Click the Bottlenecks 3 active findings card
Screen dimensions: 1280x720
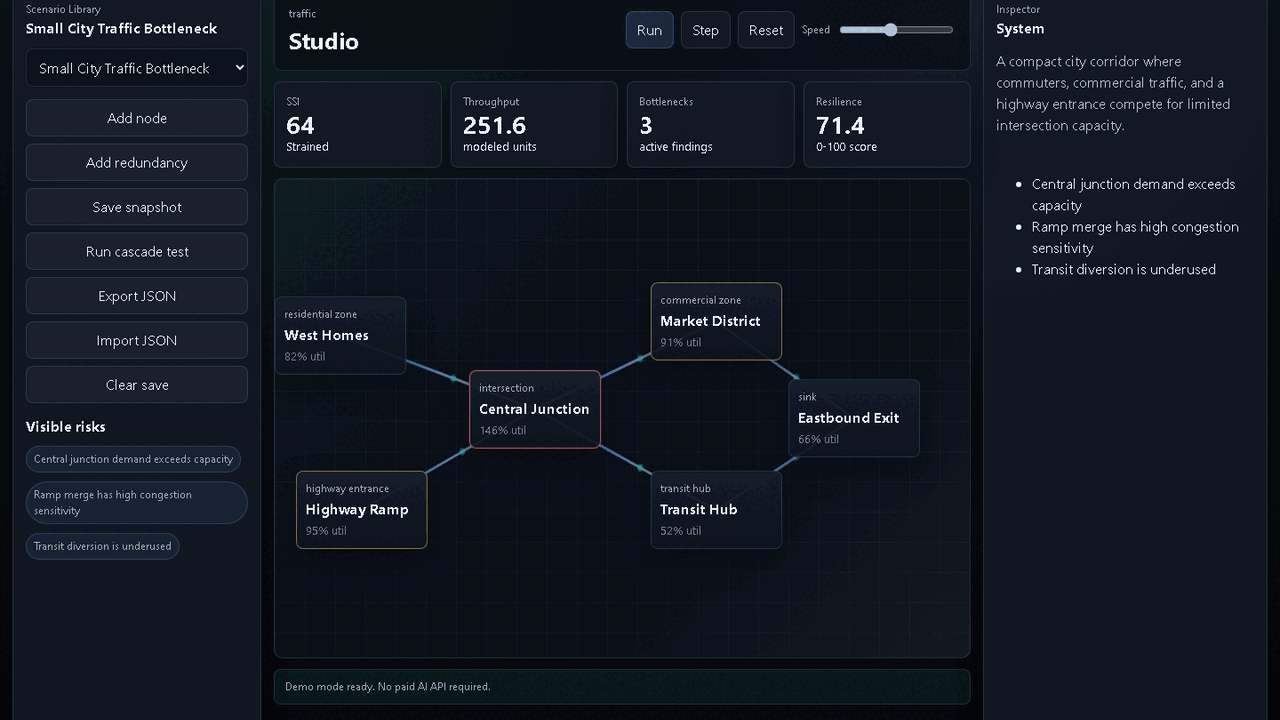pos(710,124)
